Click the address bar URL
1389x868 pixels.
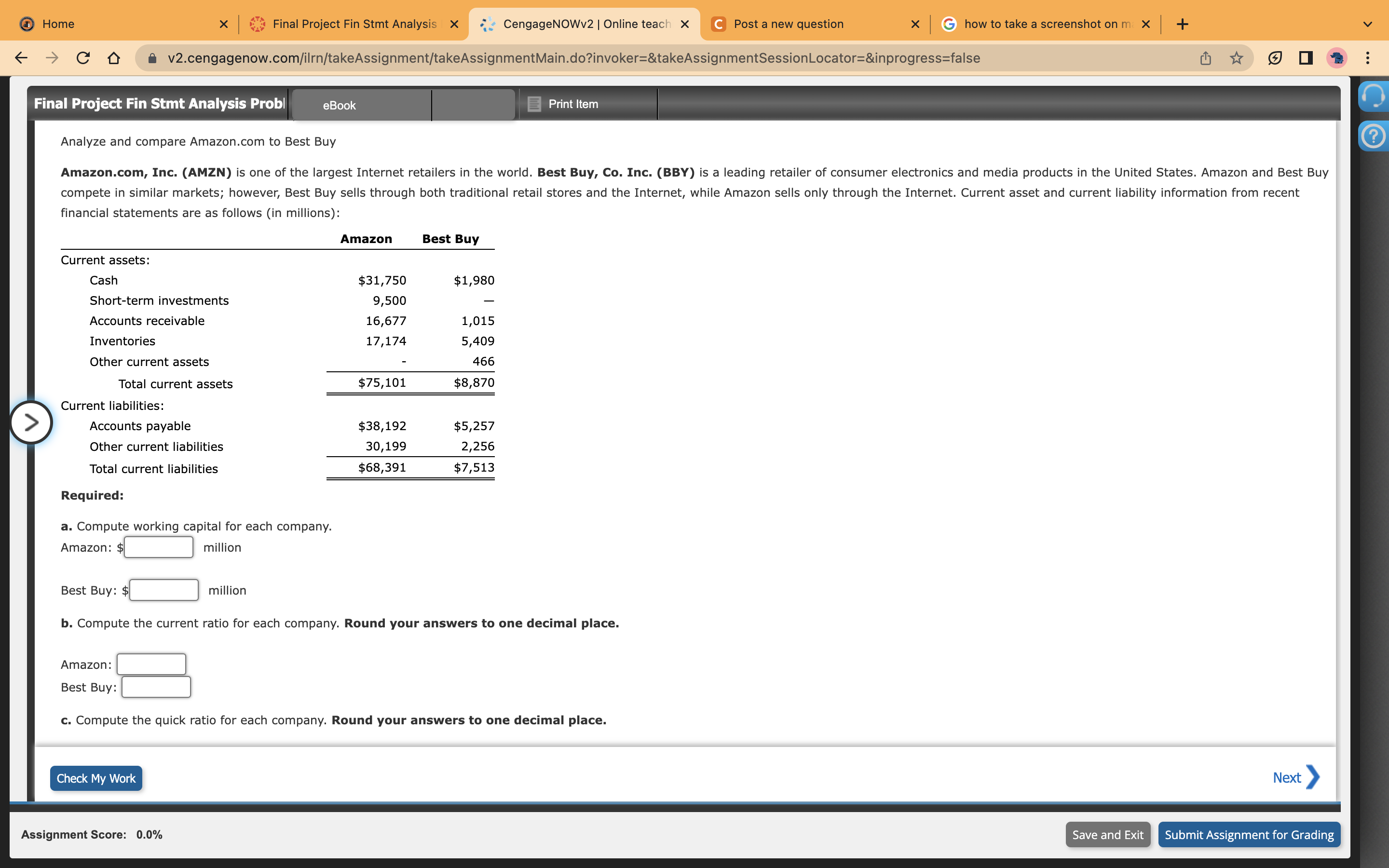pyautogui.click(x=574, y=58)
